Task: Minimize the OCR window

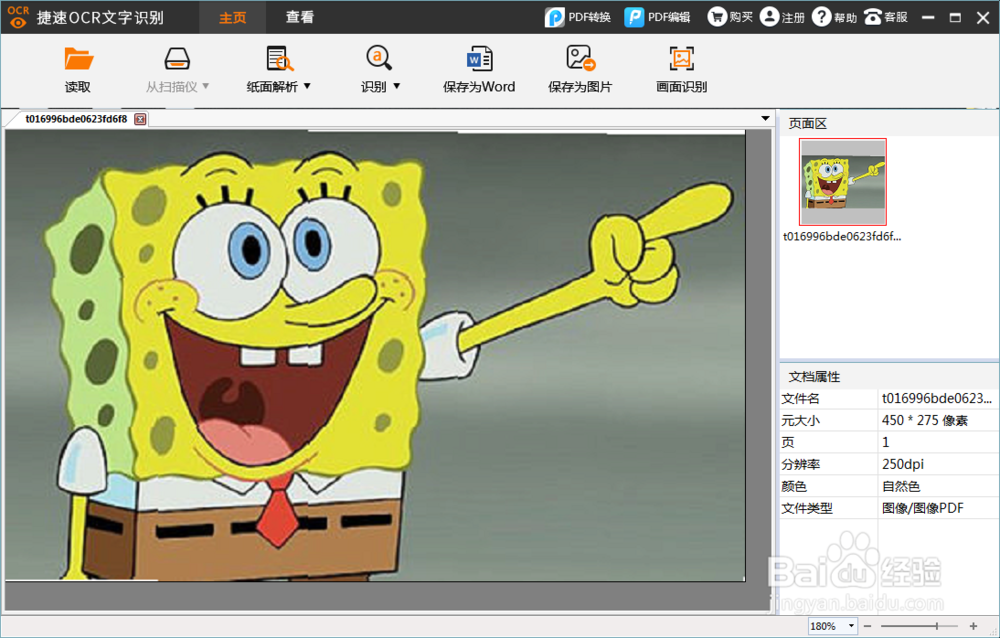Action: [x=929, y=17]
